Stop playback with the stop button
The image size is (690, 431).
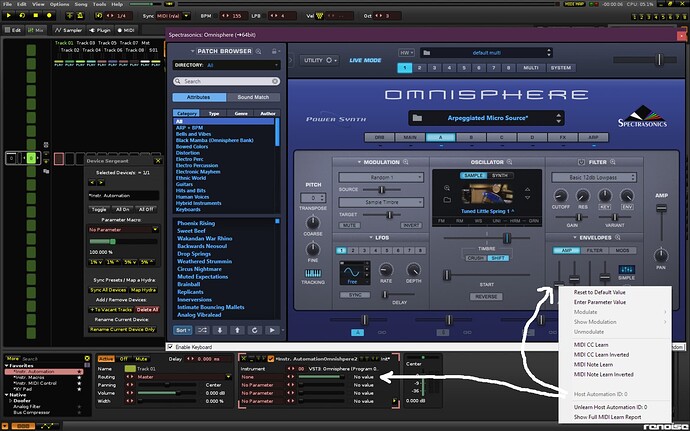pos(36,15)
